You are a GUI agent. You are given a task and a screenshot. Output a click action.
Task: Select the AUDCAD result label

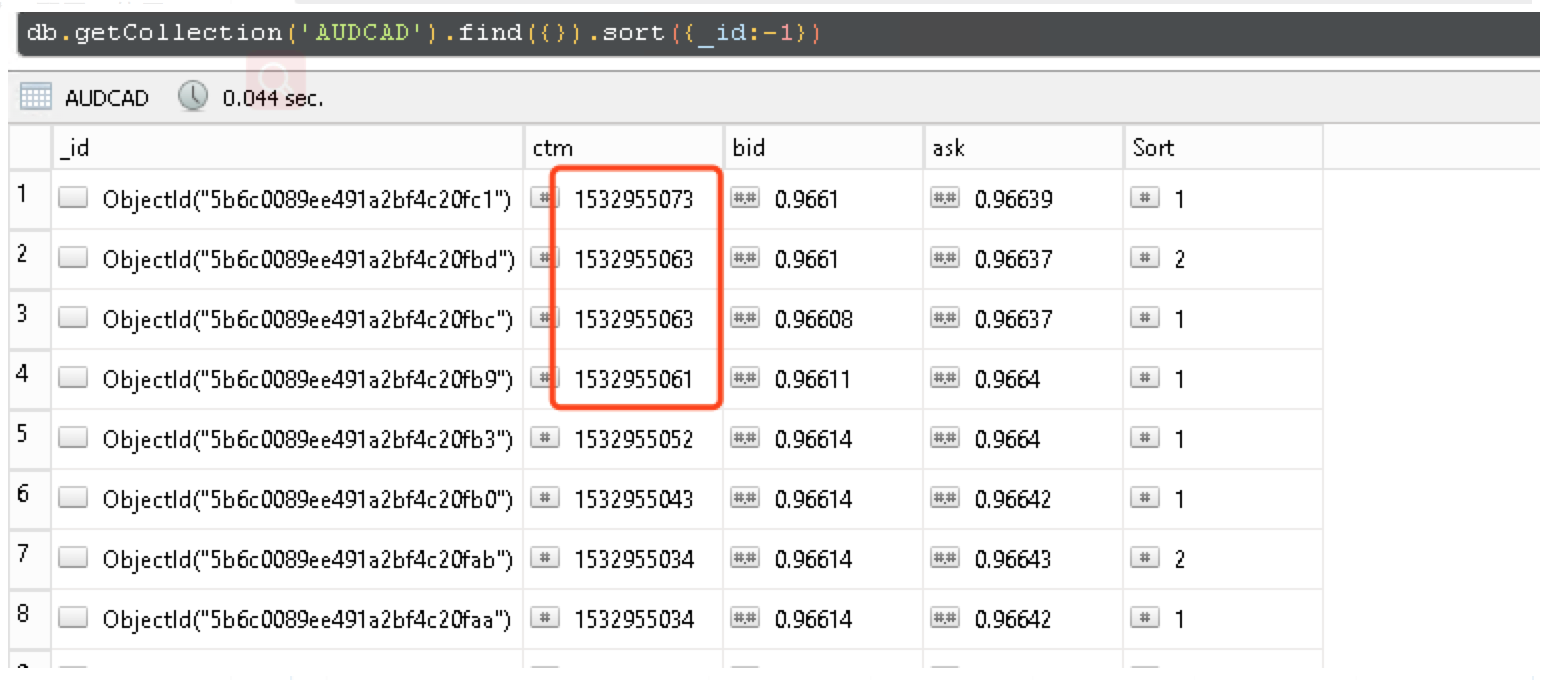[x=106, y=98]
